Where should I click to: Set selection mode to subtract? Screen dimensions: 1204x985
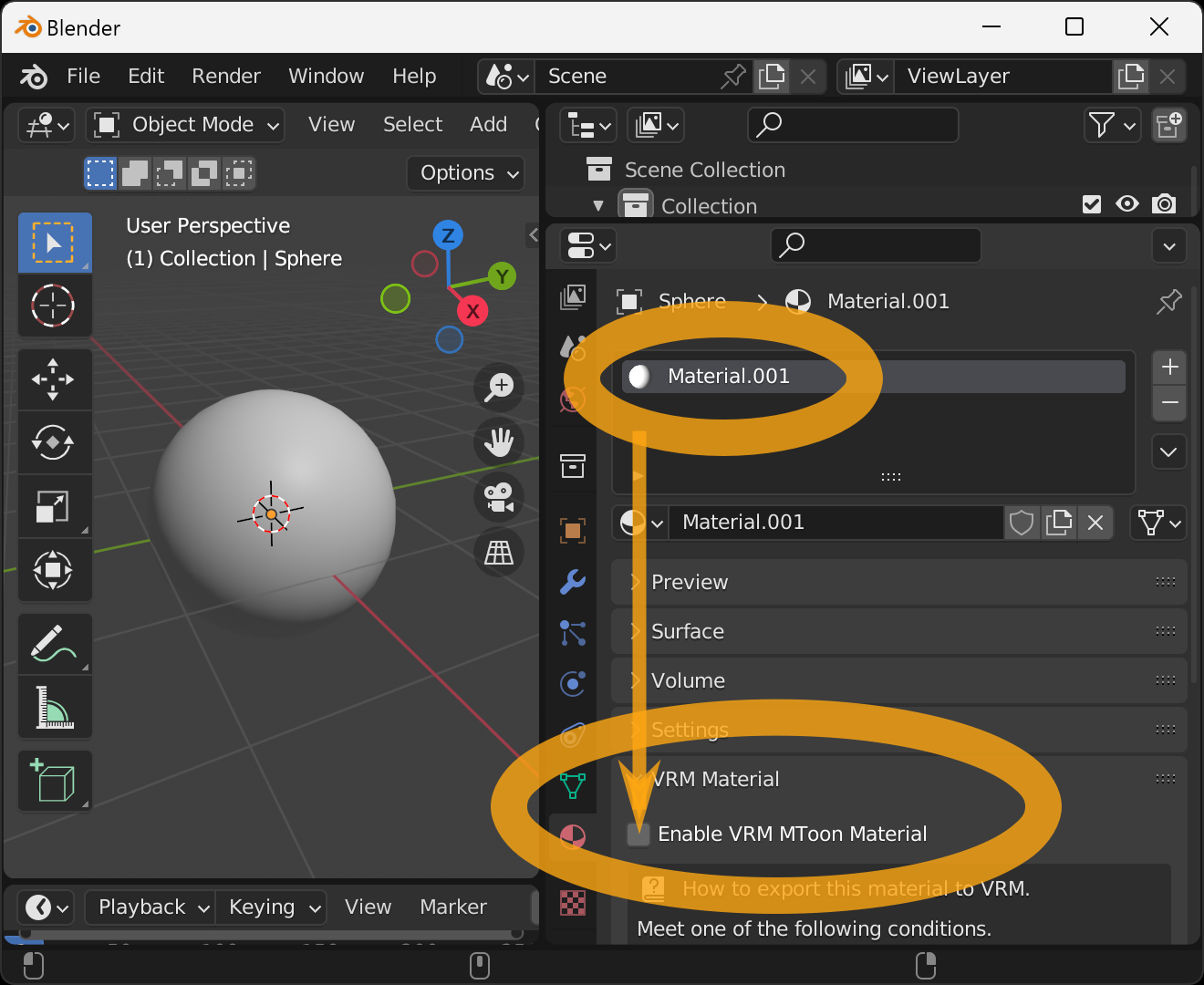pos(170,173)
